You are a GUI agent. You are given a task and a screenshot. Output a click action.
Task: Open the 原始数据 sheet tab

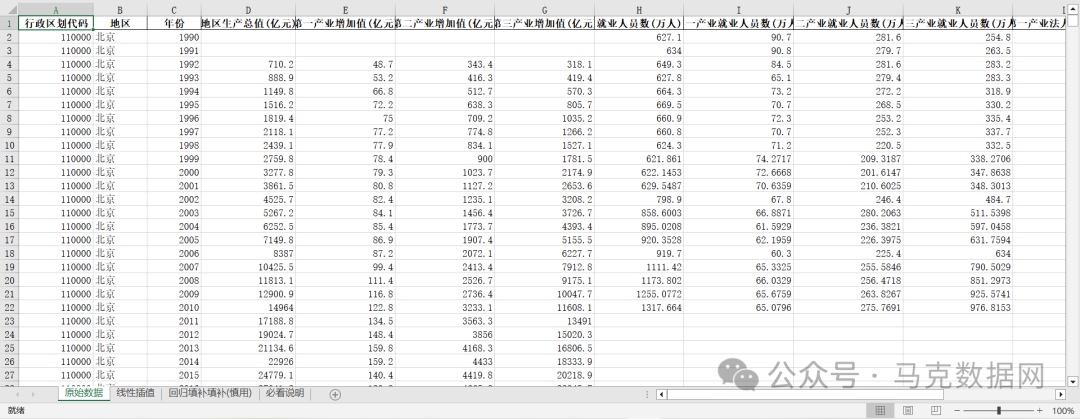tap(84, 394)
